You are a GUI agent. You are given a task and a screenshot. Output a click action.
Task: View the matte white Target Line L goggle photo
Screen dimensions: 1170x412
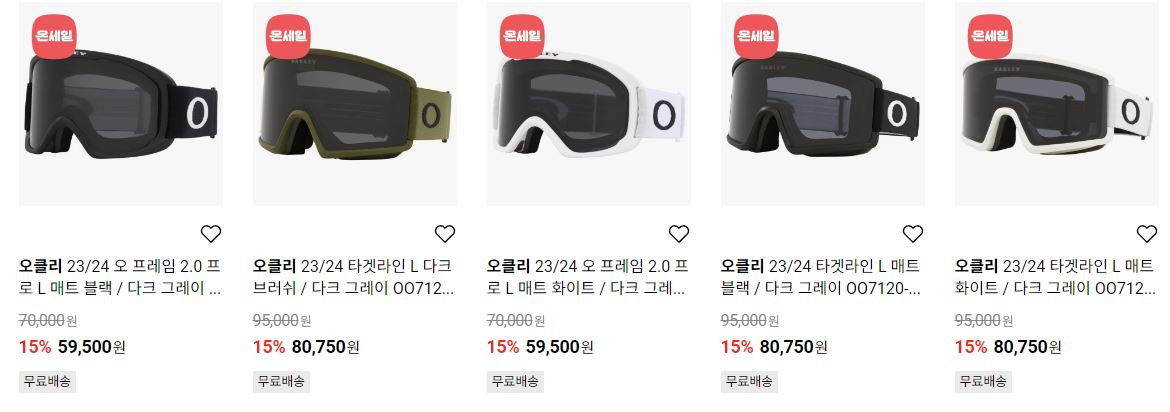[x=1057, y=104]
